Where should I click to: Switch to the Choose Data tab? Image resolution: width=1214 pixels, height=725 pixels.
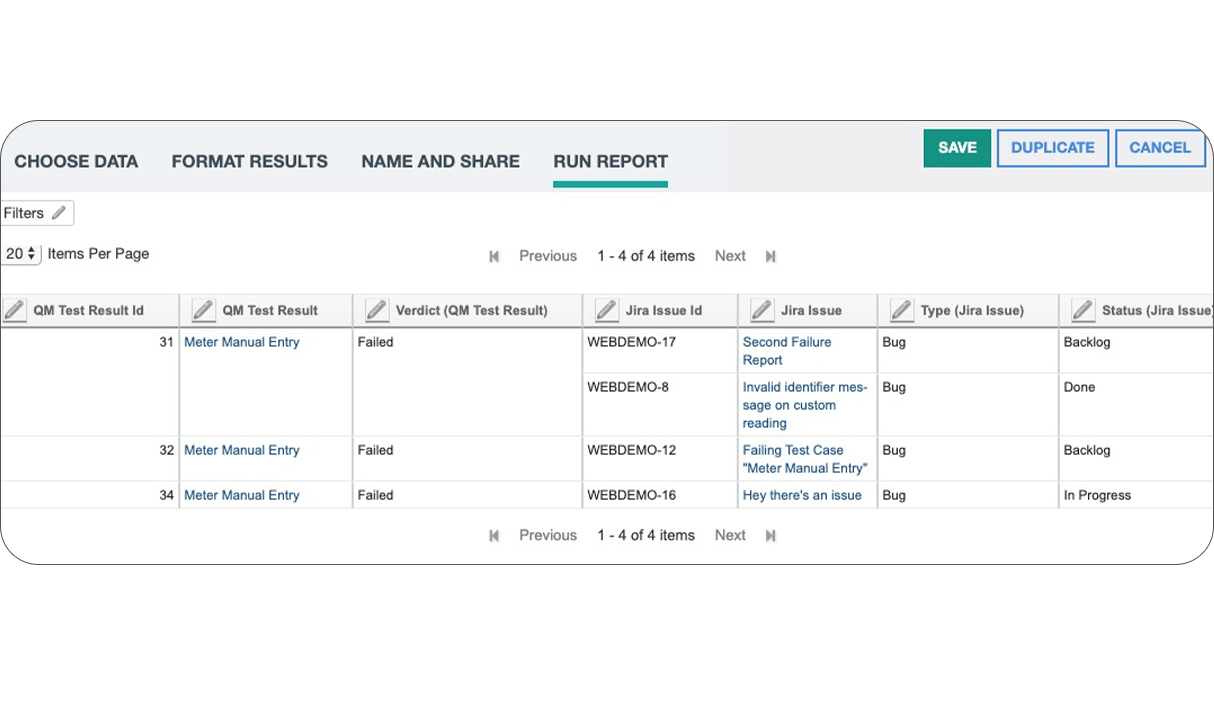click(76, 161)
